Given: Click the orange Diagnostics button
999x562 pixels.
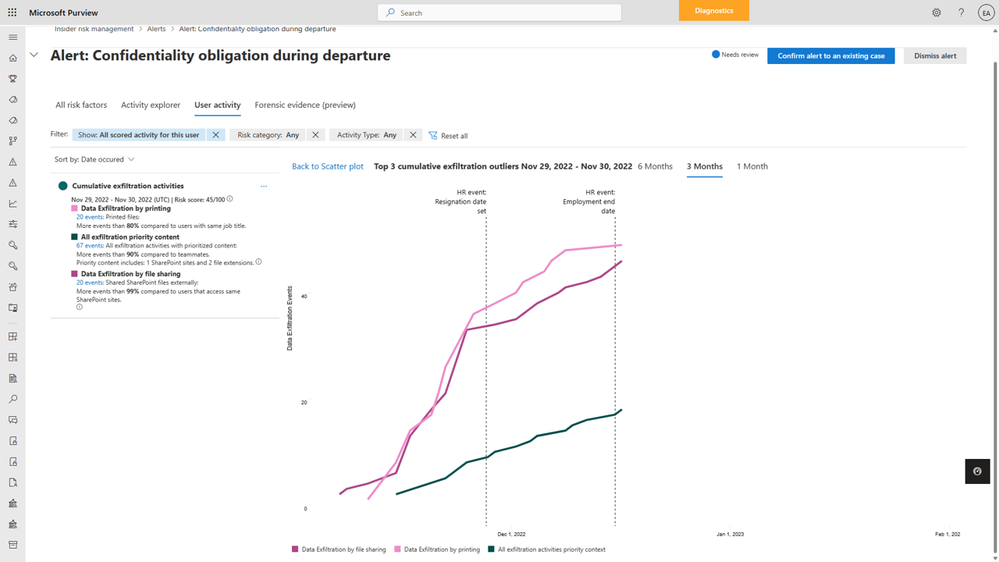Looking at the screenshot, I should (714, 11).
